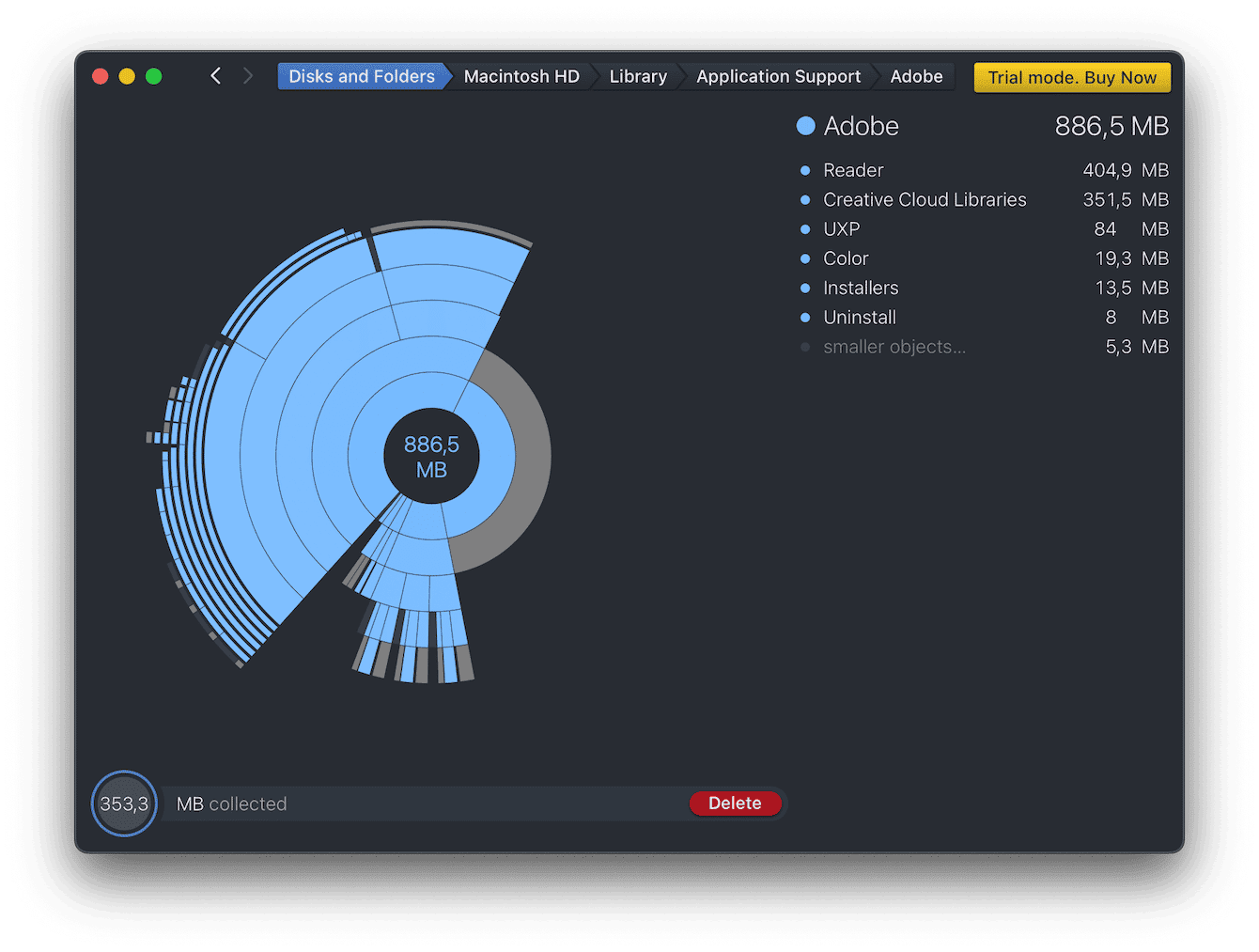The height and width of the screenshot is (952, 1259).
Task: Click the Trial mode Buy Now button
Action: click(1071, 77)
